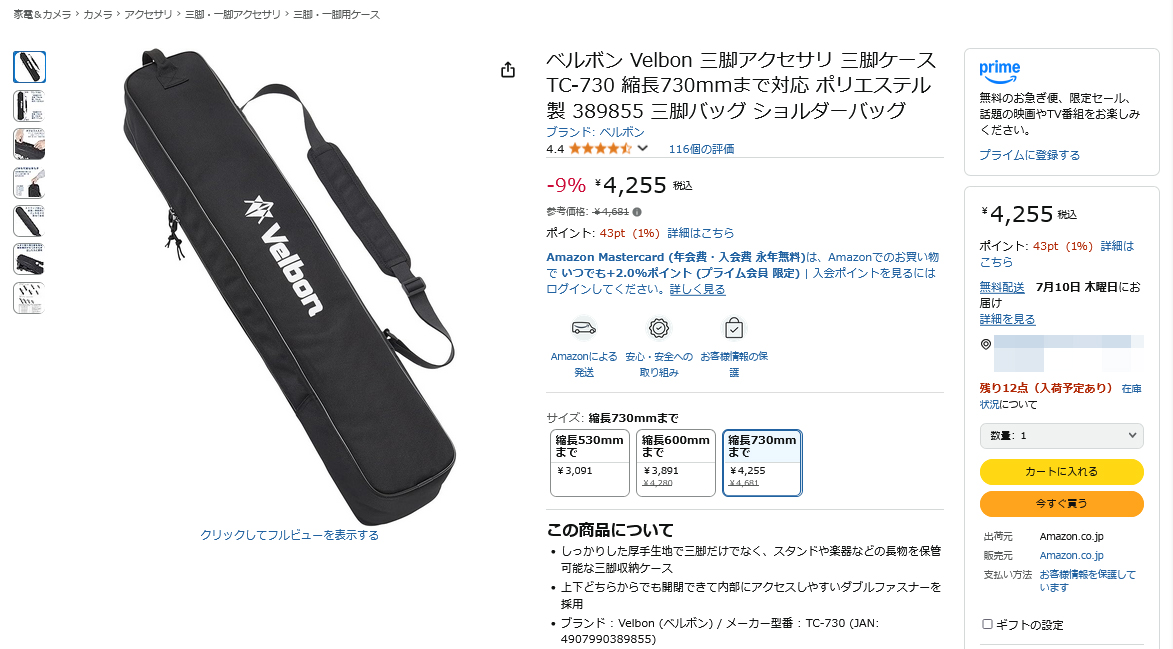Select size option 縮長600mmまで
This screenshot has height=649, width=1173.
tap(676, 463)
